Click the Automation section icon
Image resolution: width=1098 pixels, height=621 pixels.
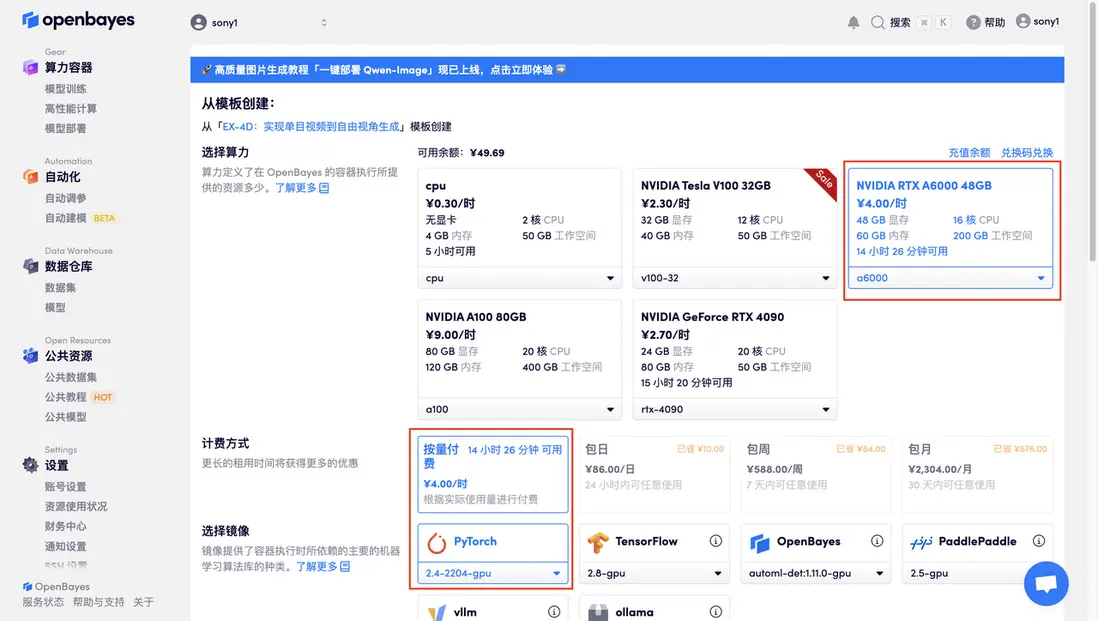[x=30, y=176]
